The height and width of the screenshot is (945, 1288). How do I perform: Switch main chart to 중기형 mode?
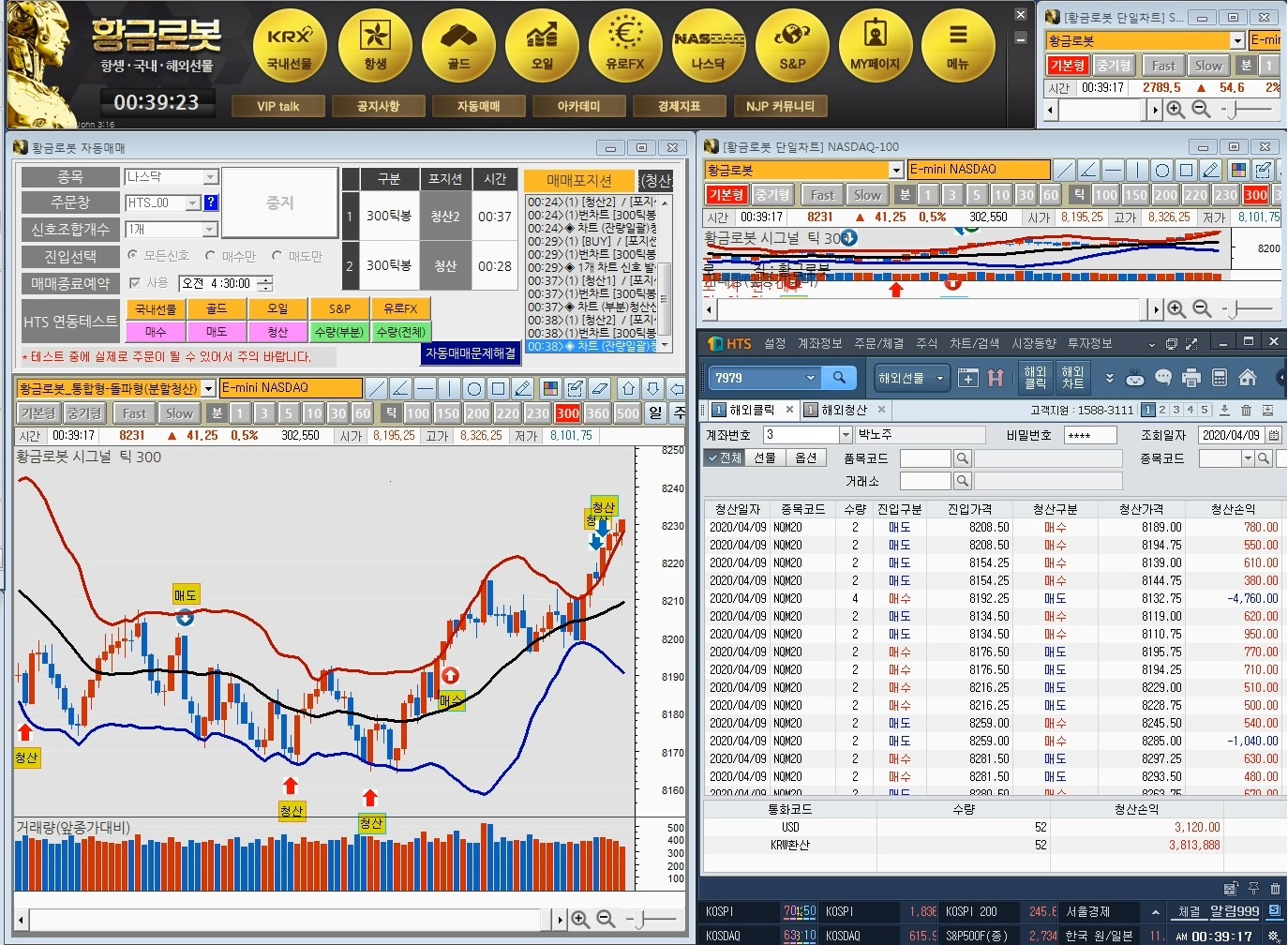pyautogui.click(x=84, y=413)
